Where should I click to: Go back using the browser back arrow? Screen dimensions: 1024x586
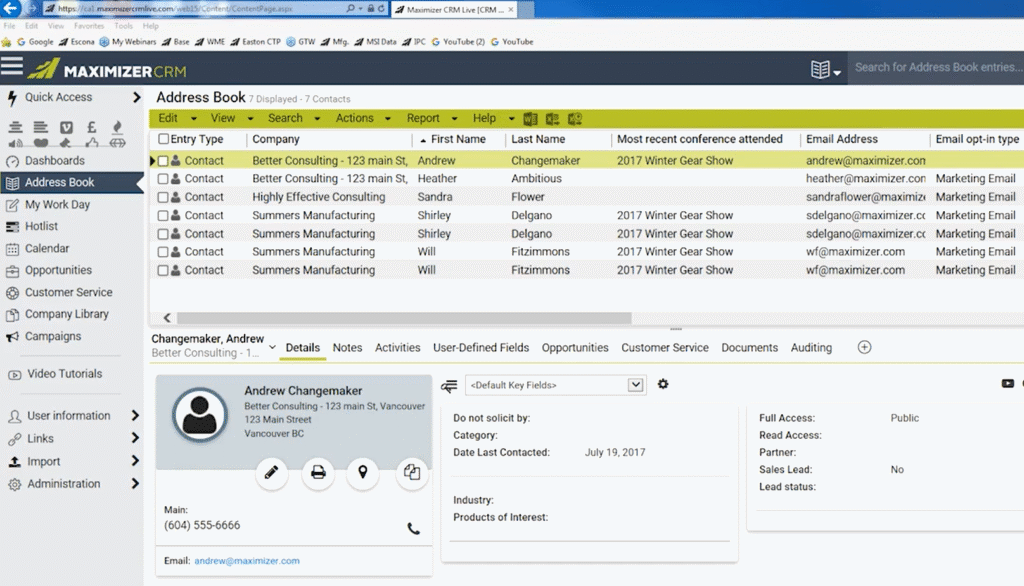(x=10, y=8)
